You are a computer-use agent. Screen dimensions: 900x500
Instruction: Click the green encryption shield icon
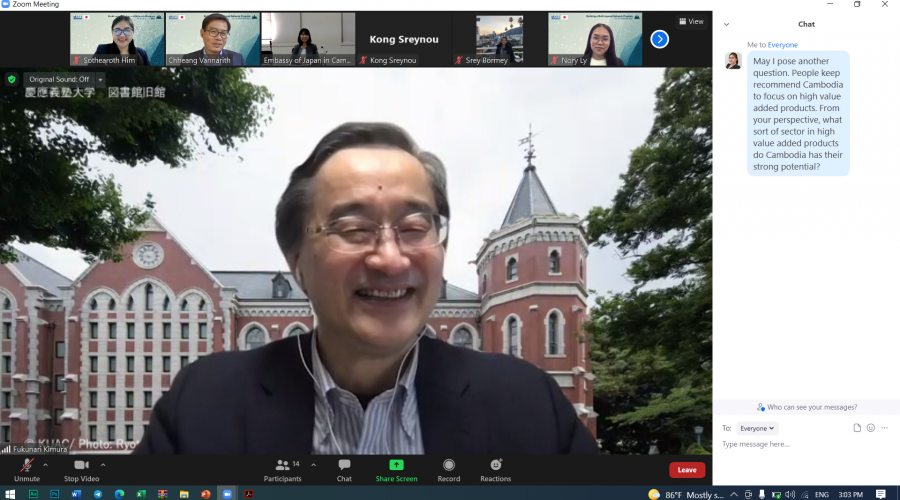click(12, 79)
